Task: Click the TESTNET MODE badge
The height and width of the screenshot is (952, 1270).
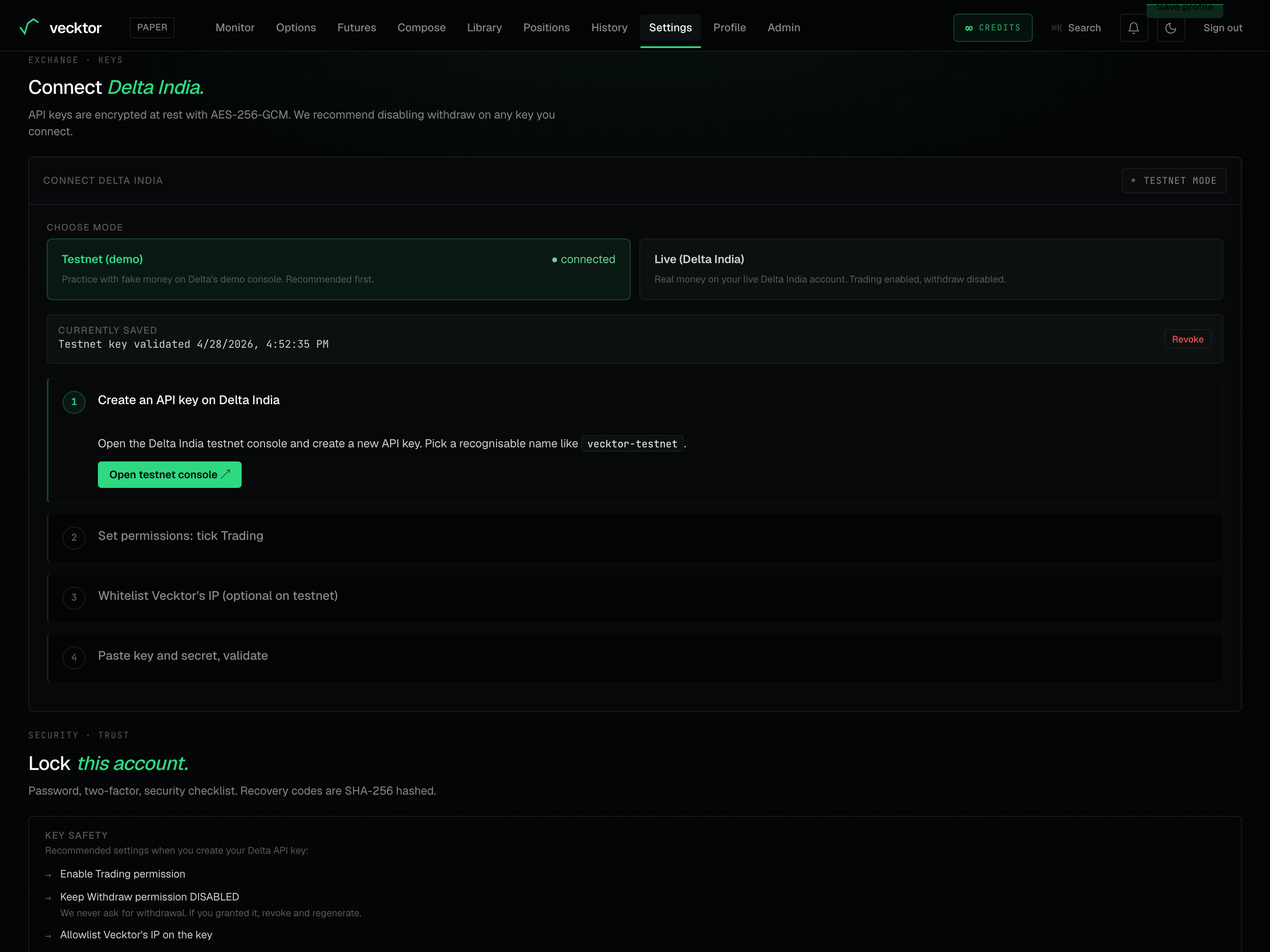Action: pyautogui.click(x=1173, y=181)
